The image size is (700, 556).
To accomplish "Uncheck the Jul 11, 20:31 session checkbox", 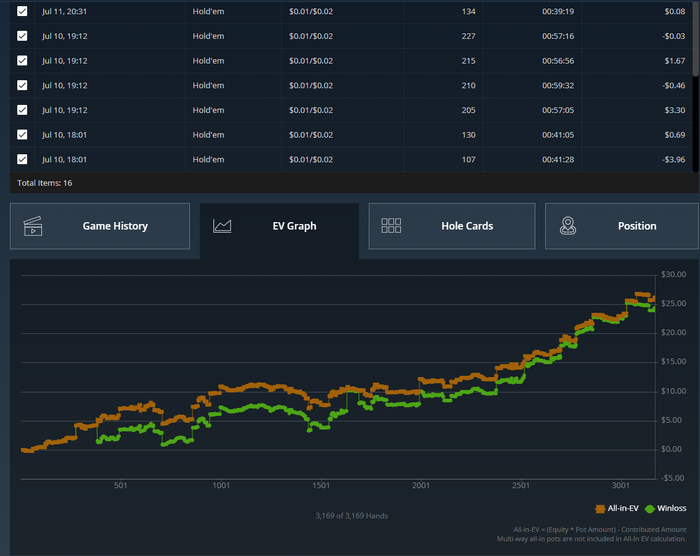I will click(22, 11).
